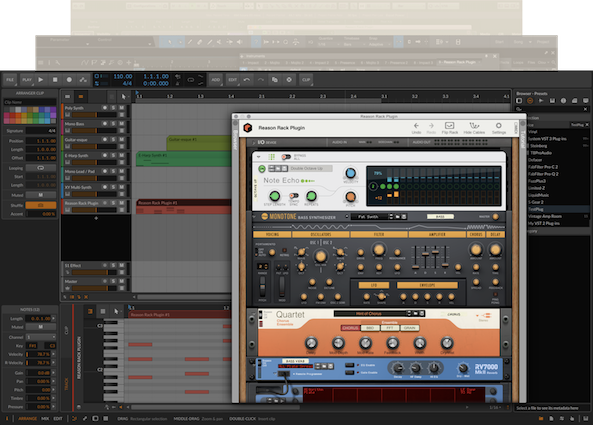Collapse the Monotone Bass Synthesizer fold arrow
This screenshot has width=593, height=425.
click(254, 217)
